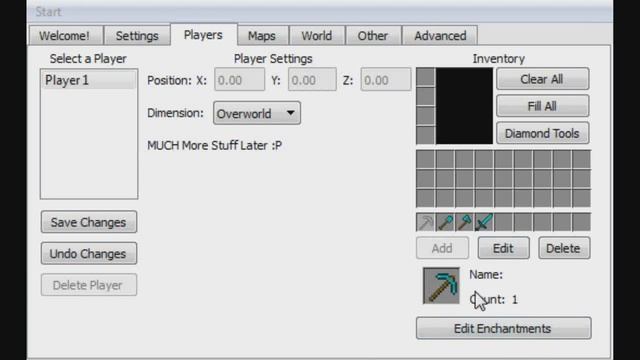This screenshot has height=360, width=640.
Task: Click the Position Z input field
Action: (386, 80)
